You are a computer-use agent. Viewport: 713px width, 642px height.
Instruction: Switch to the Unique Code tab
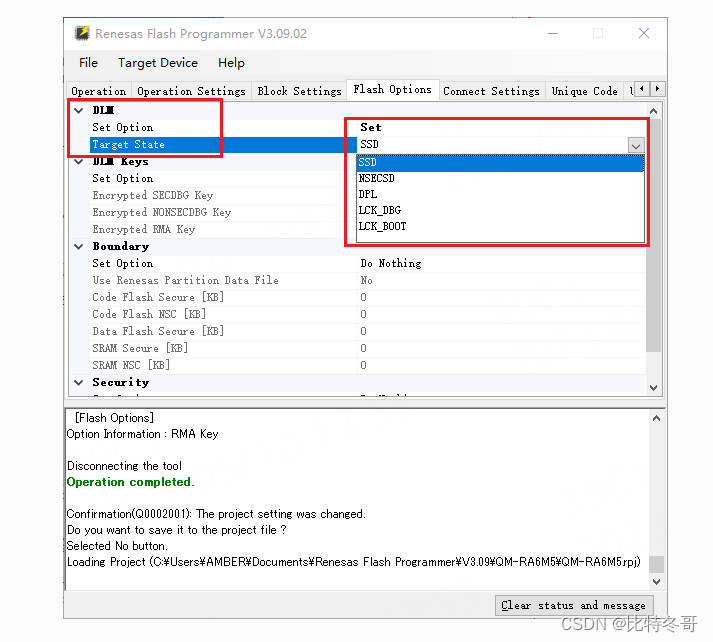click(x=584, y=91)
